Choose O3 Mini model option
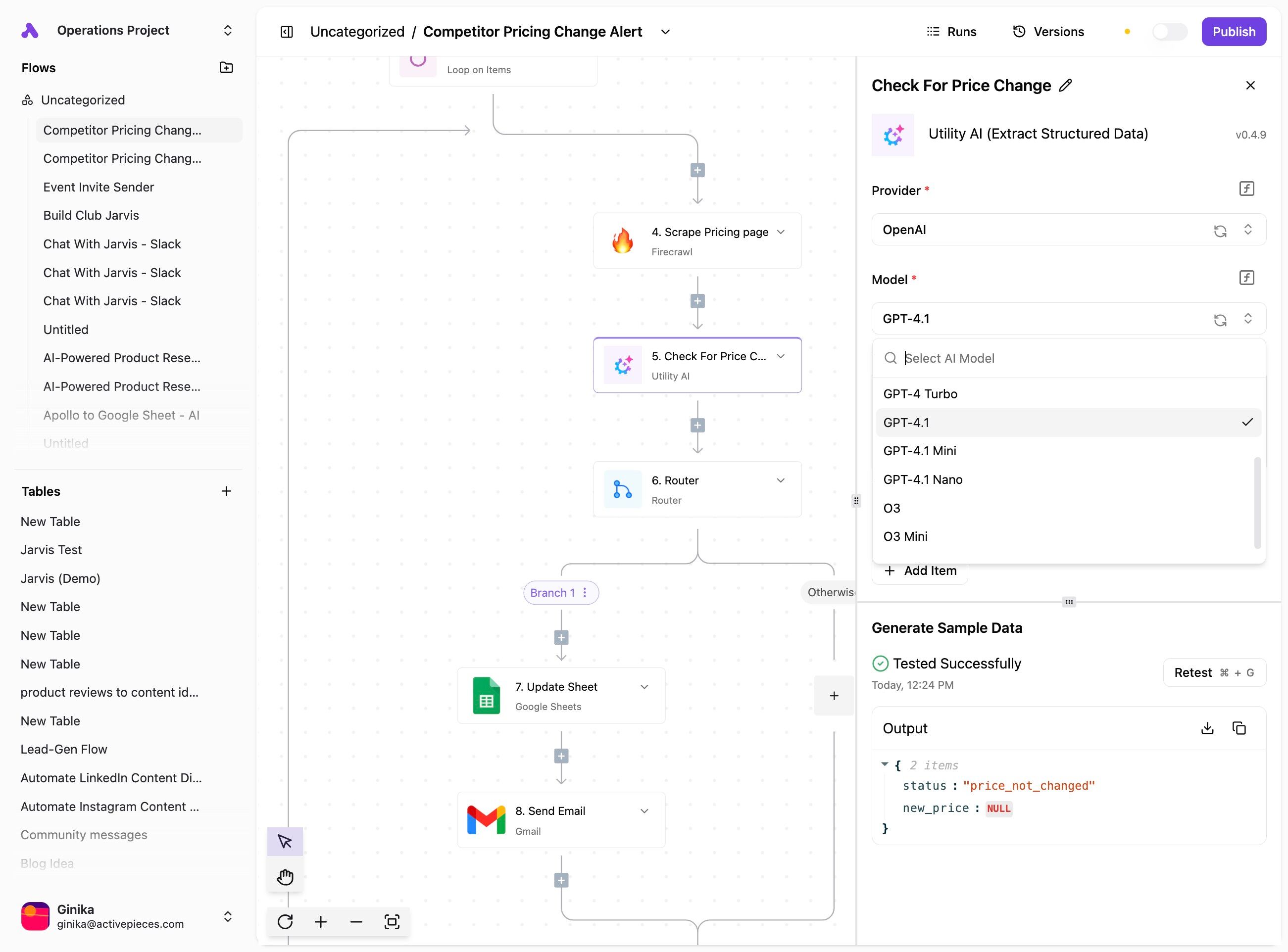The height and width of the screenshot is (952, 1288). point(905,536)
